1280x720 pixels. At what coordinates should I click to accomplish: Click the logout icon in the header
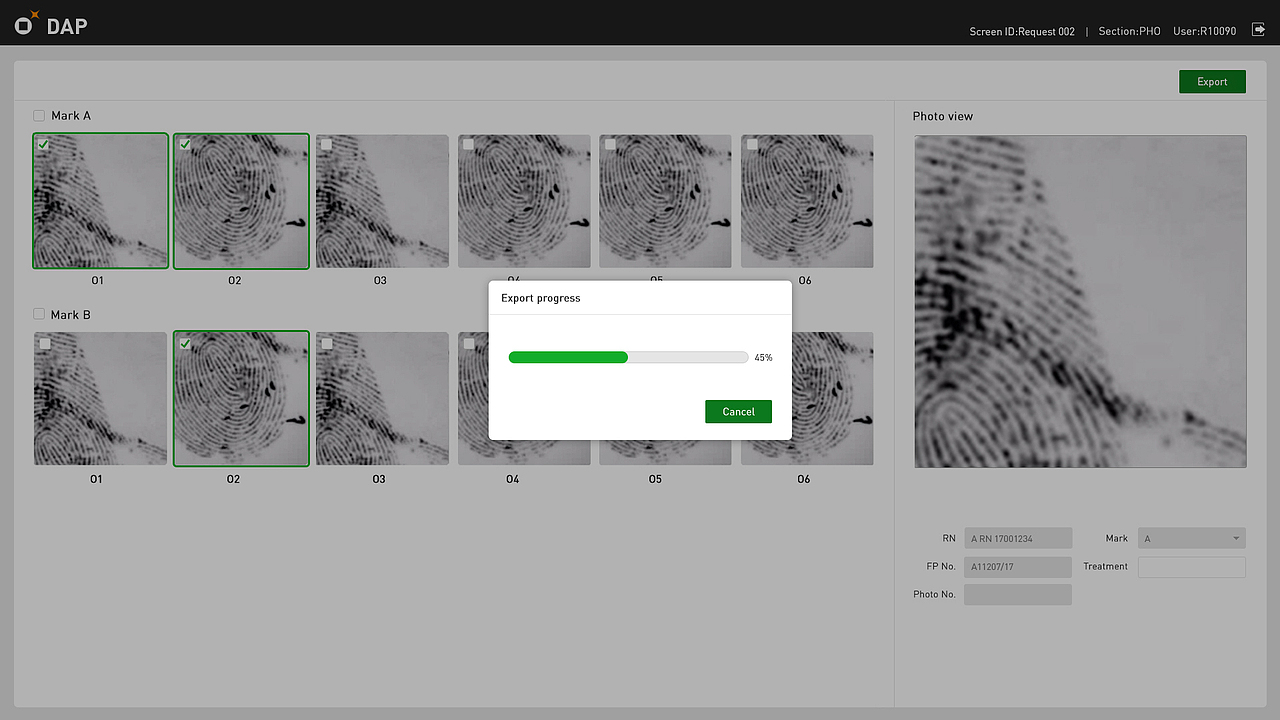pos(1258,30)
